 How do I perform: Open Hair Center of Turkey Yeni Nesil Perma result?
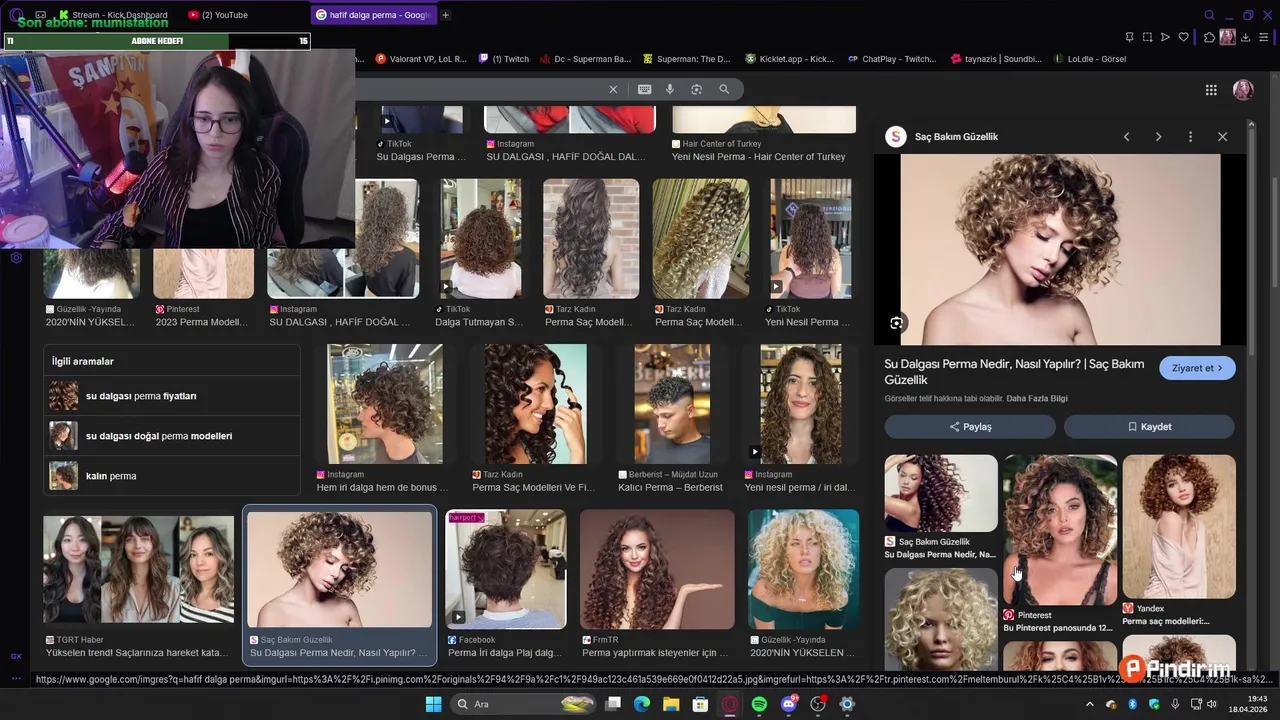pyautogui.click(x=764, y=134)
